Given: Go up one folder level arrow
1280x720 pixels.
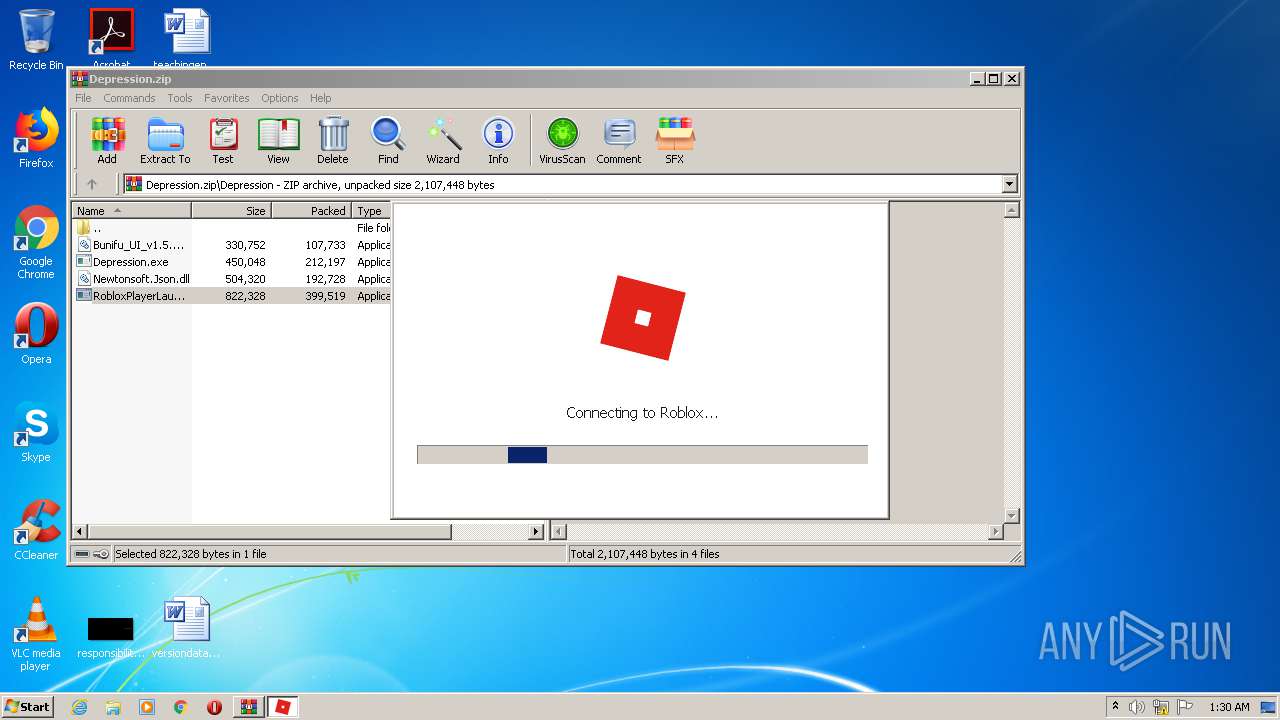Looking at the screenshot, I should point(92,184).
